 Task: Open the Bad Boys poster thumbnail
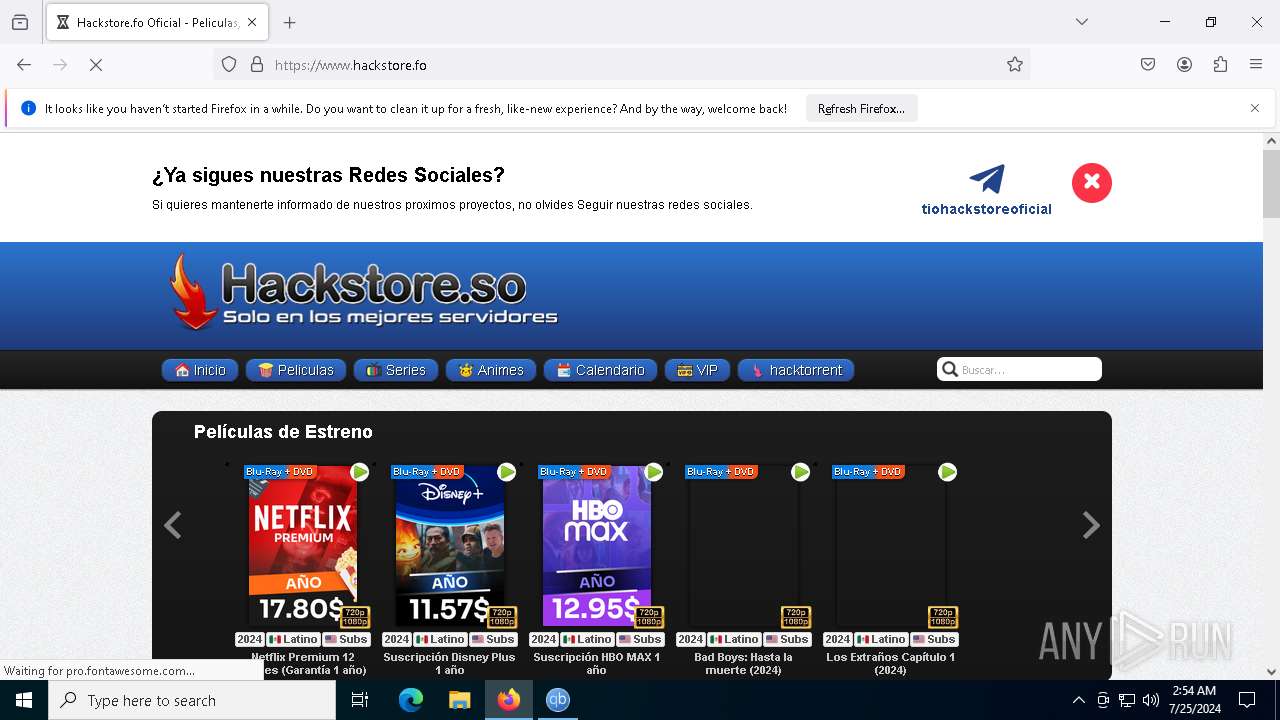(744, 546)
